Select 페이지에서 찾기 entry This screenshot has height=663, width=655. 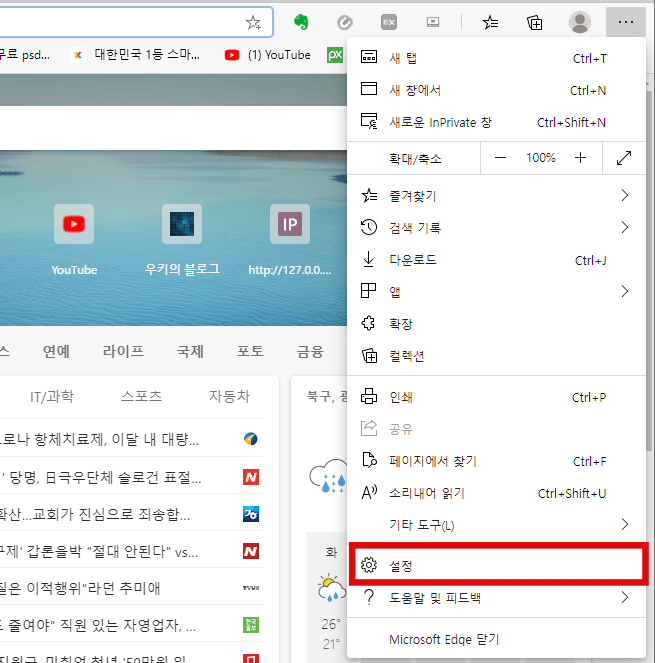[496, 461]
